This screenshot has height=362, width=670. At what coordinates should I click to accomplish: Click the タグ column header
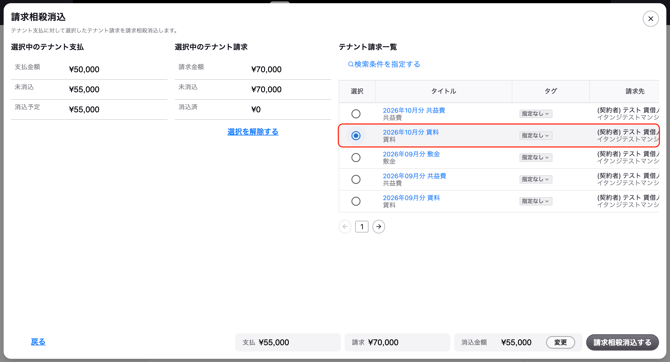coord(550,91)
